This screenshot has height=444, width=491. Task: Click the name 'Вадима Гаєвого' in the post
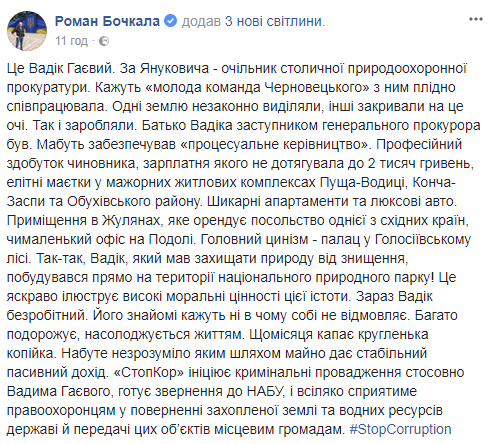point(58,391)
